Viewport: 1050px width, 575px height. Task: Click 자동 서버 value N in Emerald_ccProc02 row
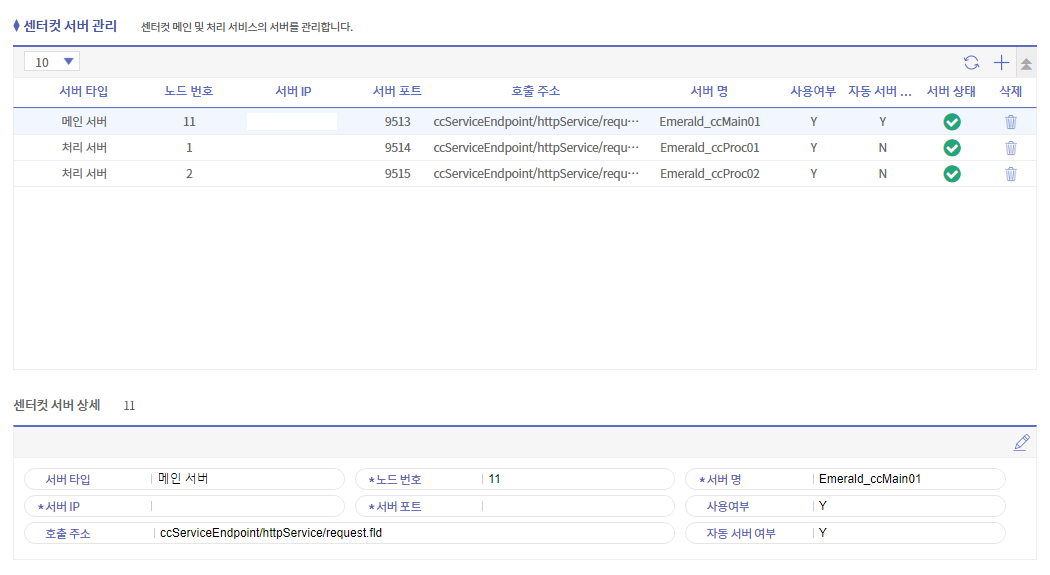(883, 174)
